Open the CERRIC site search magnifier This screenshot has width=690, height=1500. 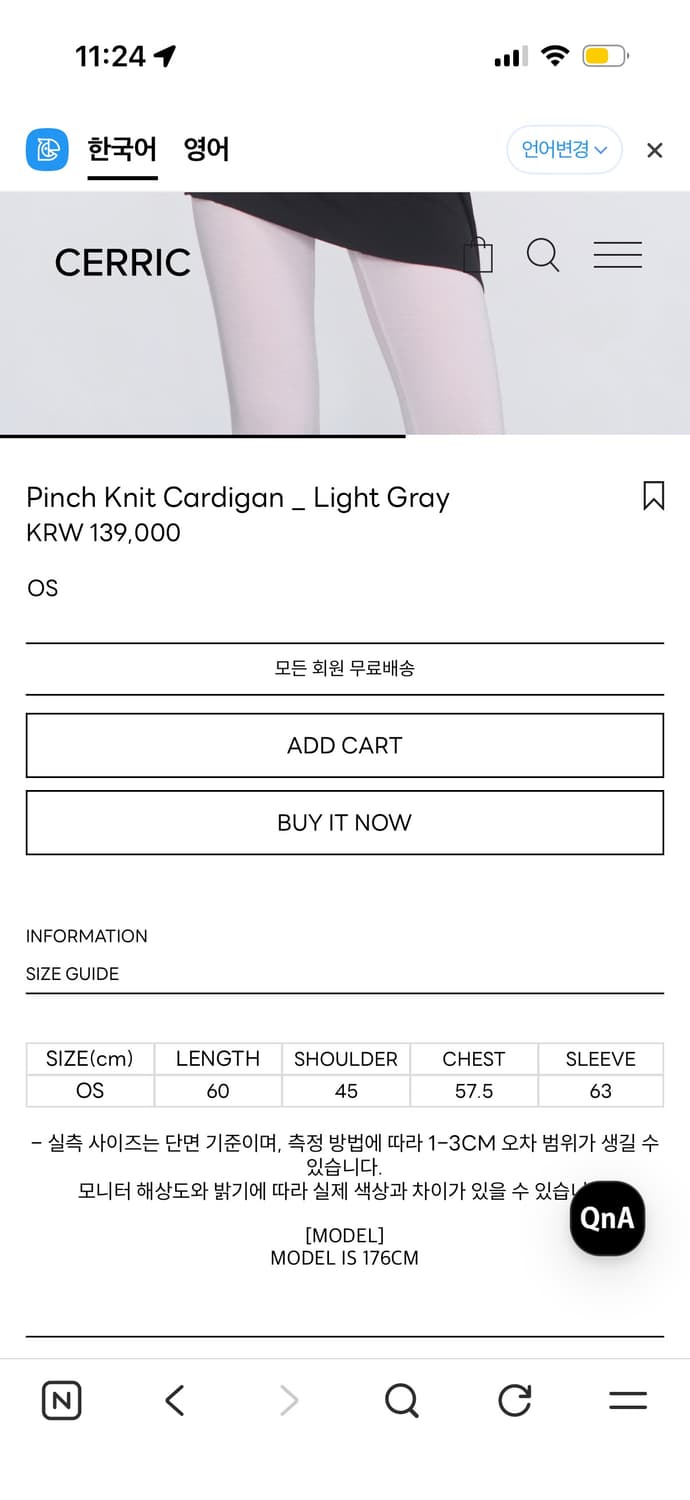point(543,256)
